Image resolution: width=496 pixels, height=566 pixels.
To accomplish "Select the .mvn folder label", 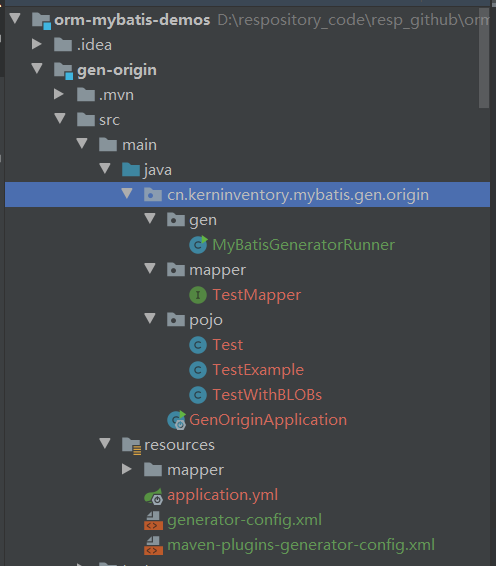I will [117, 95].
